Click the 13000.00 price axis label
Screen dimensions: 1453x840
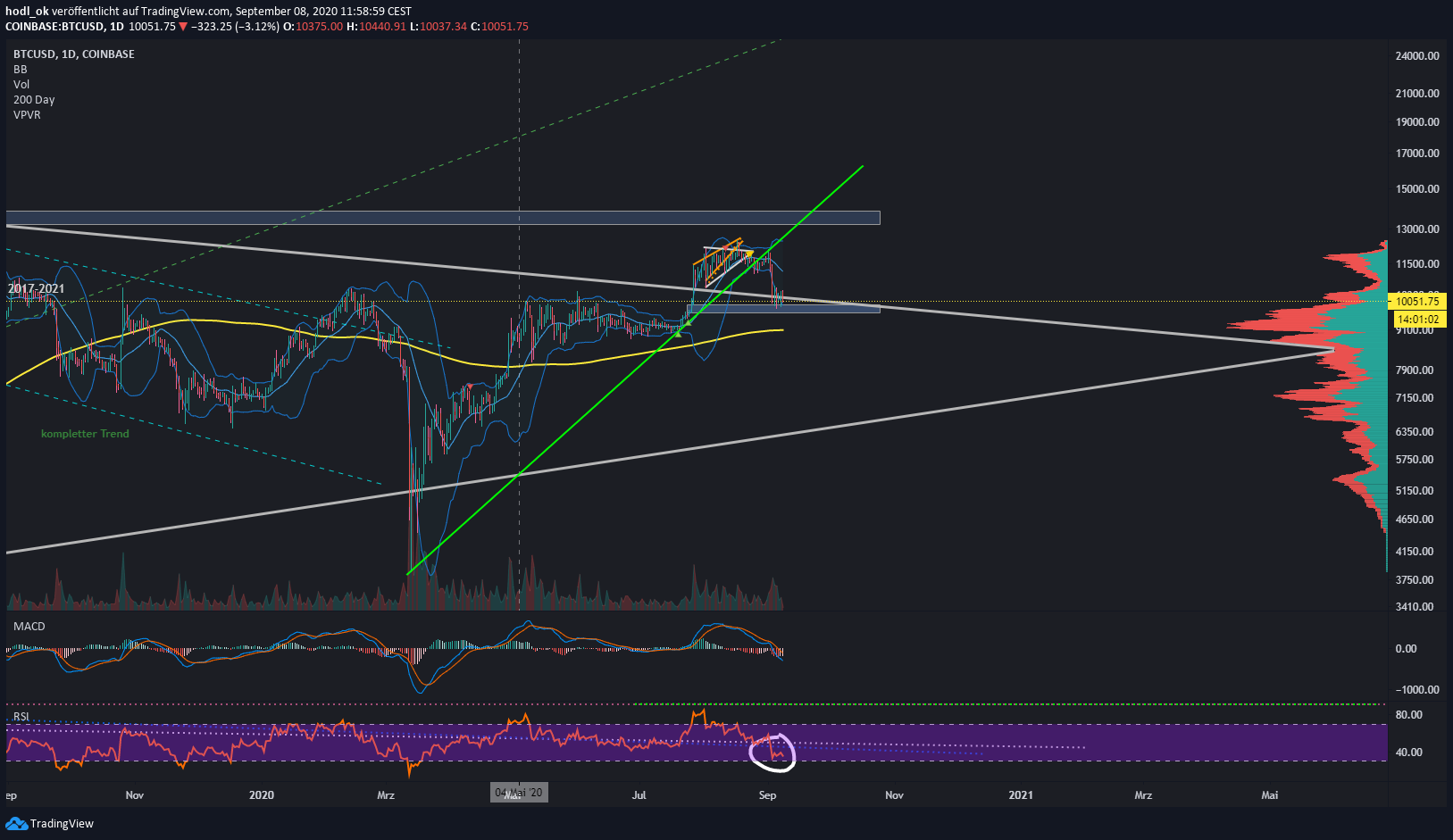coord(1417,229)
